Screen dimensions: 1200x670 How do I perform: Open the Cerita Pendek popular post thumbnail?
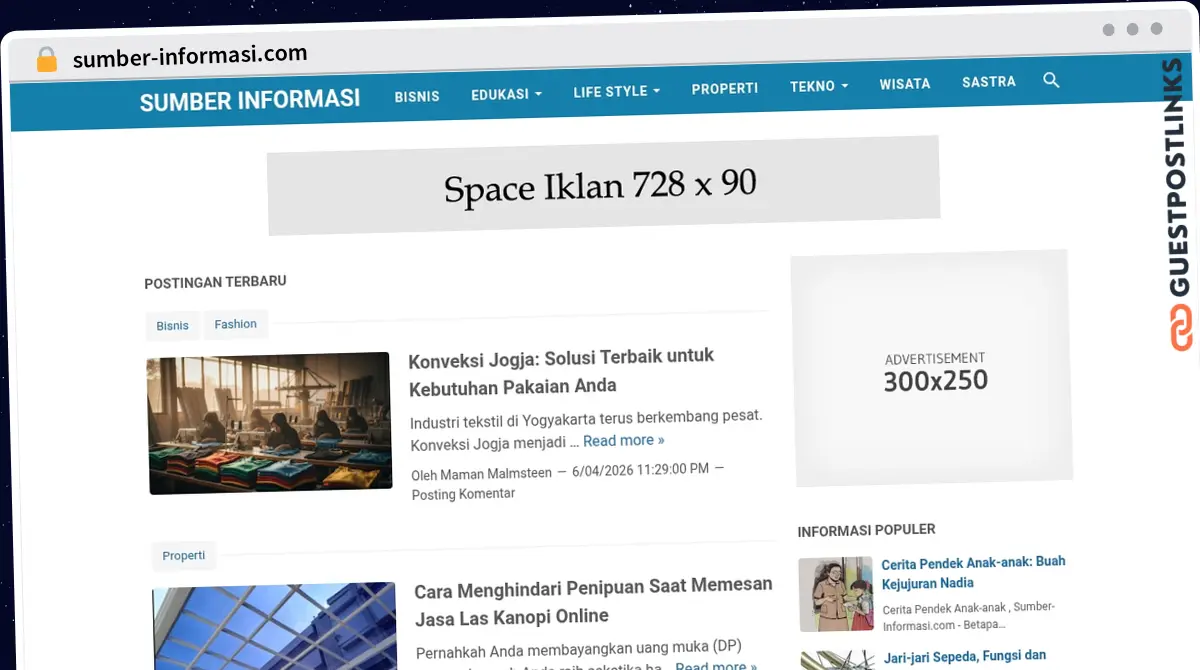(x=836, y=594)
